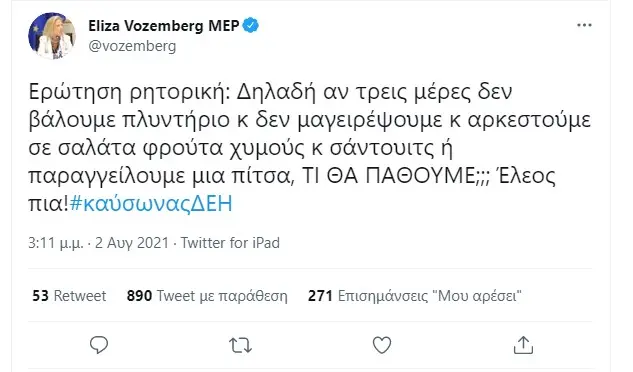
Task: Retweet using the arrows icon
Action: pos(240,346)
